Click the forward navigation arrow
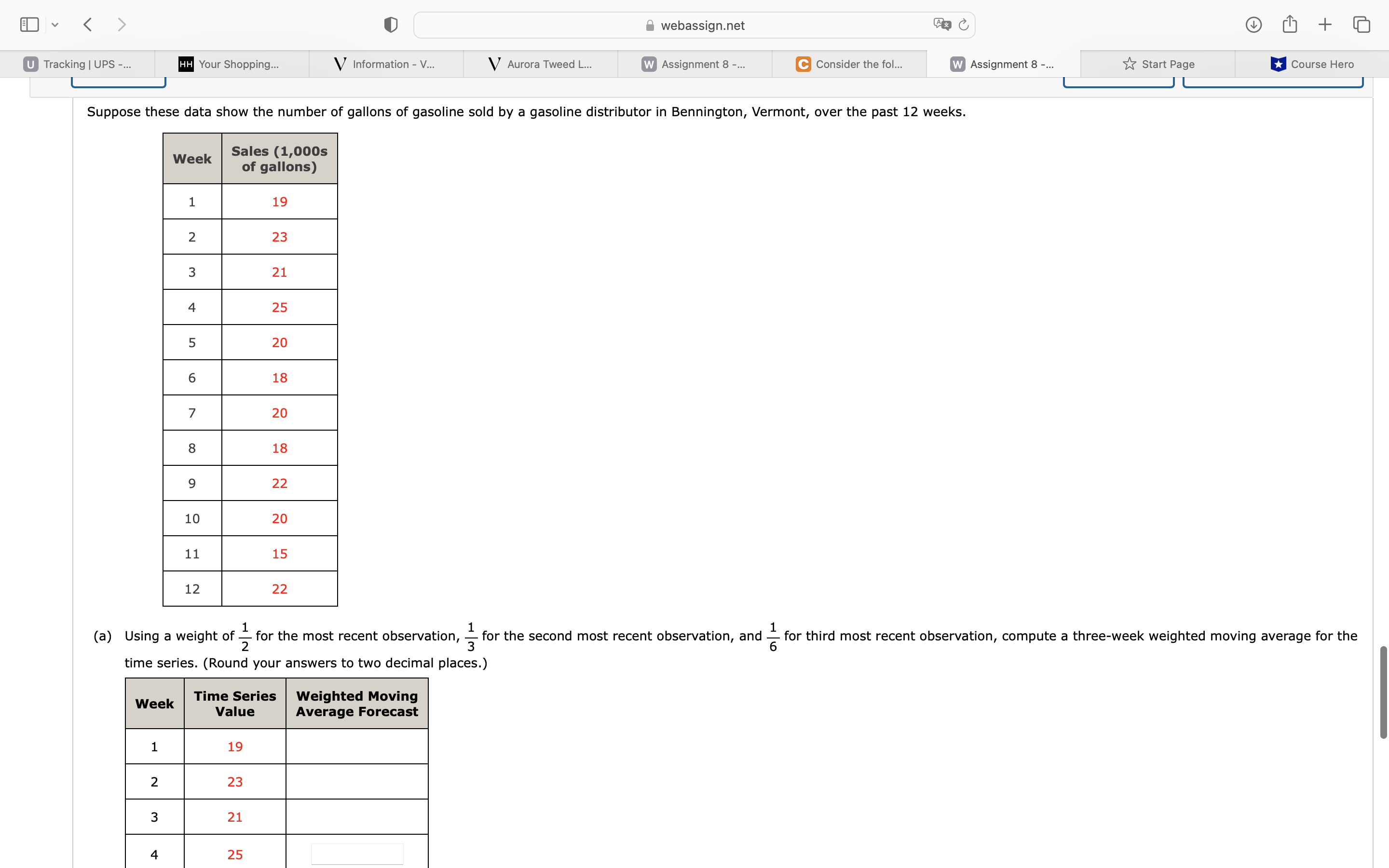The height and width of the screenshot is (868, 1389). point(121,25)
